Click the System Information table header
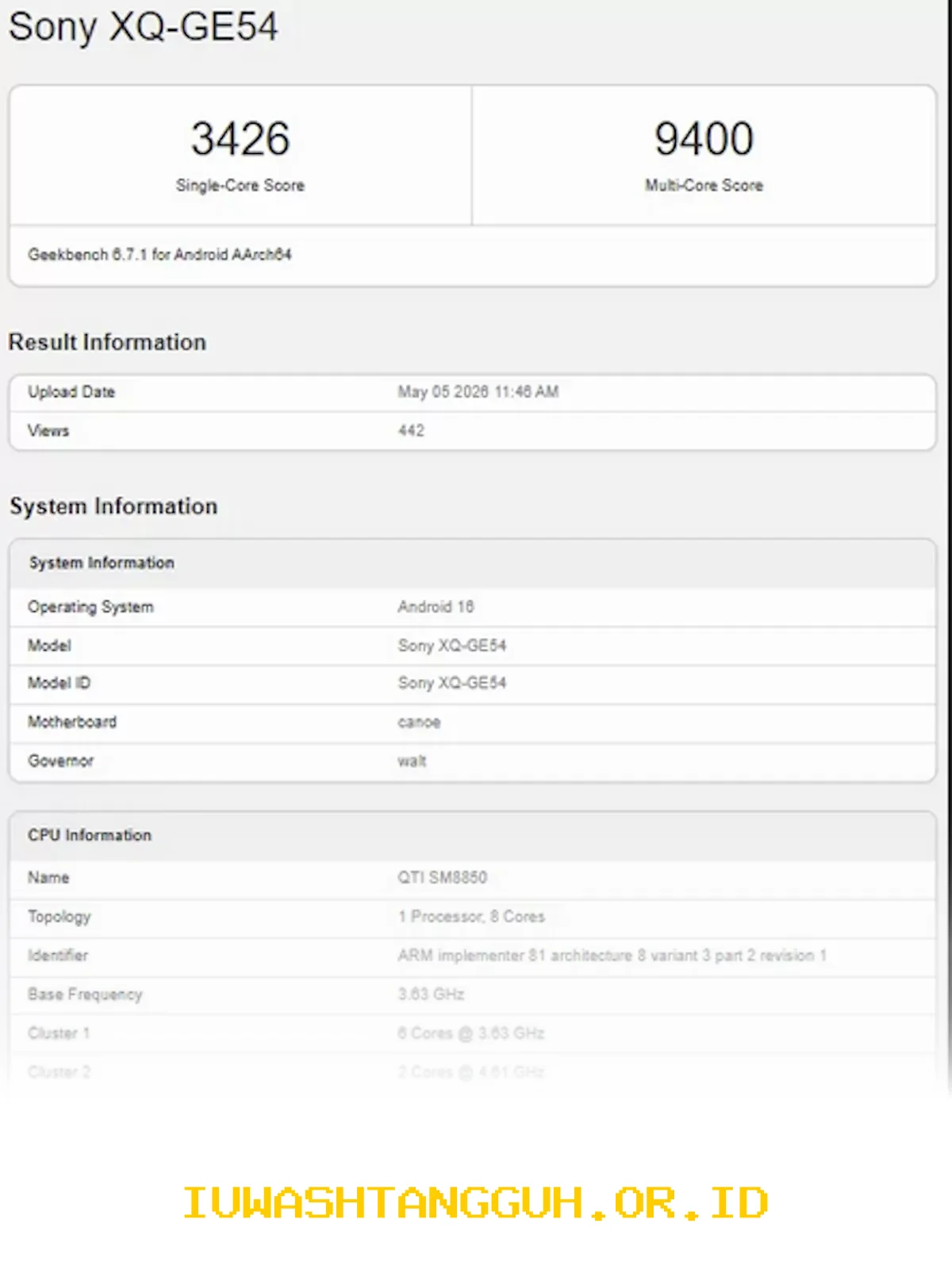Viewport: 952px width, 1277px height. pyautogui.click(x=102, y=563)
